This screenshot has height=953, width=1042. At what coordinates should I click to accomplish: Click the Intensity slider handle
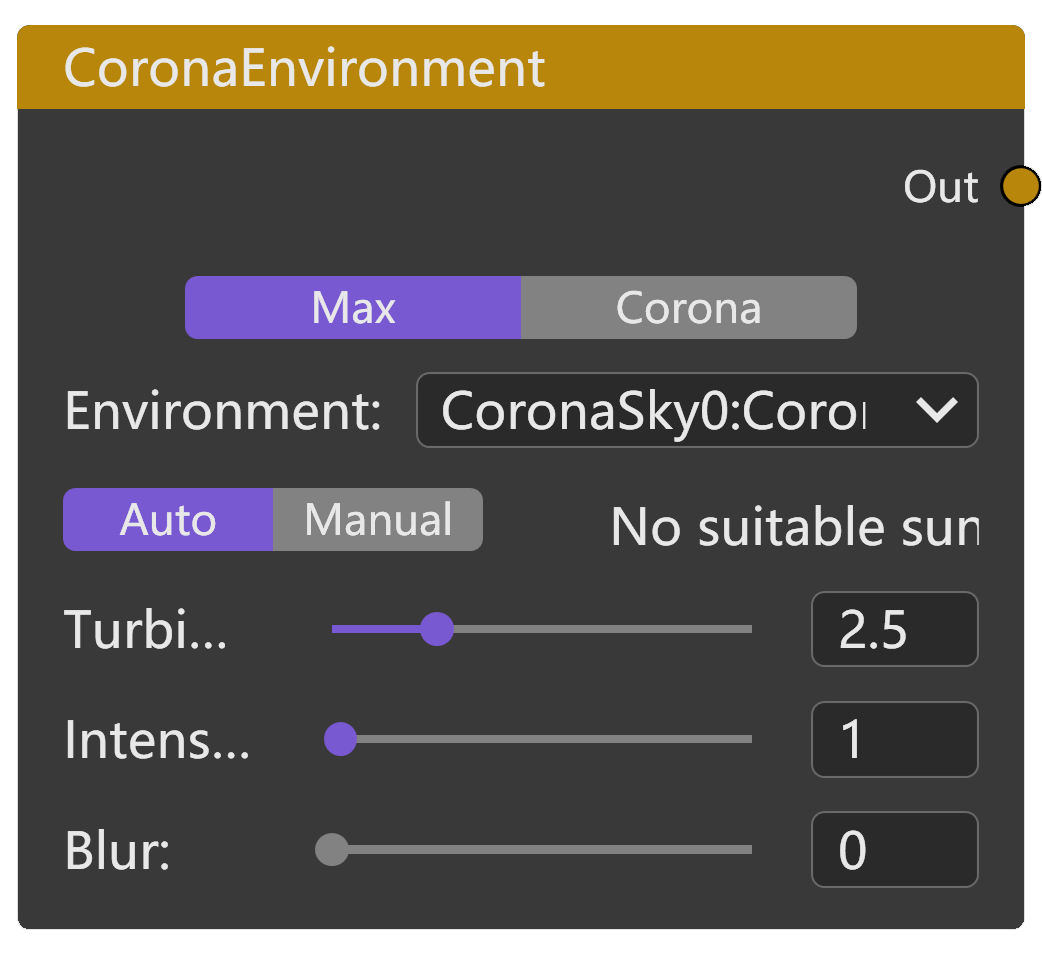pyautogui.click(x=341, y=739)
